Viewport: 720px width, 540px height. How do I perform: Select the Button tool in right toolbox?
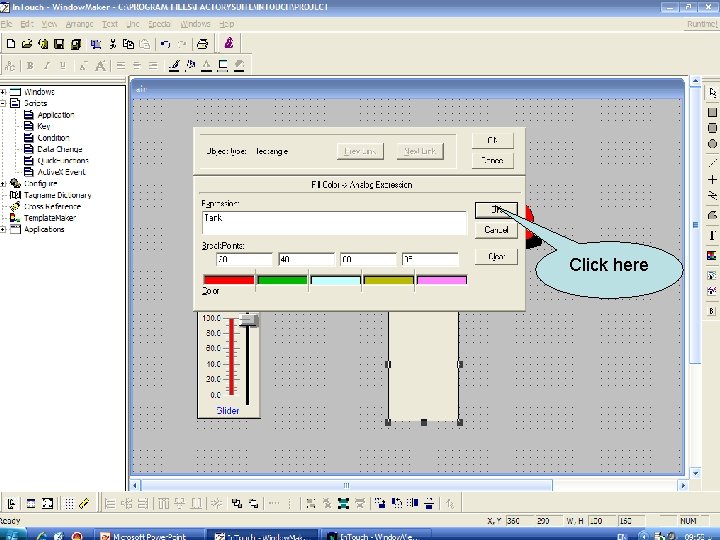pyautogui.click(x=712, y=311)
